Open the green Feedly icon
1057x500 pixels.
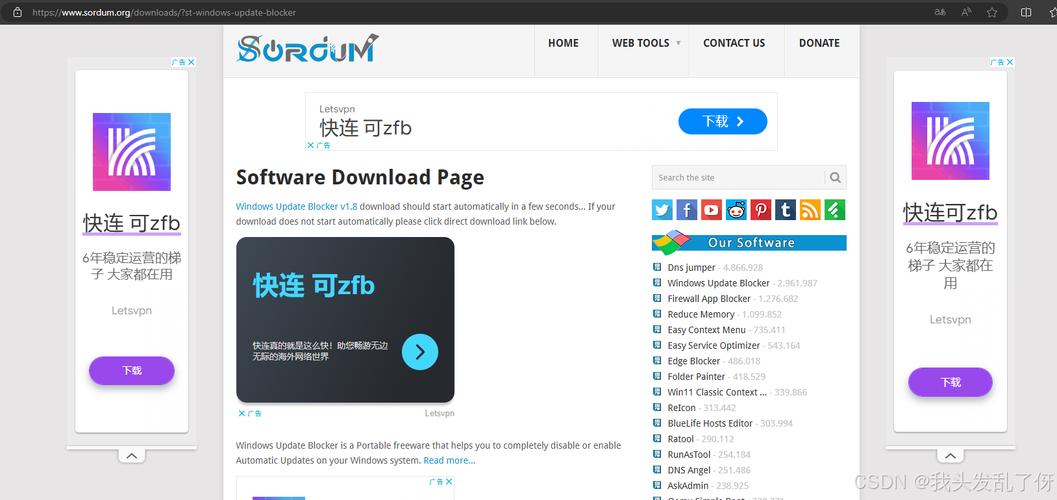tap(835, 210)
